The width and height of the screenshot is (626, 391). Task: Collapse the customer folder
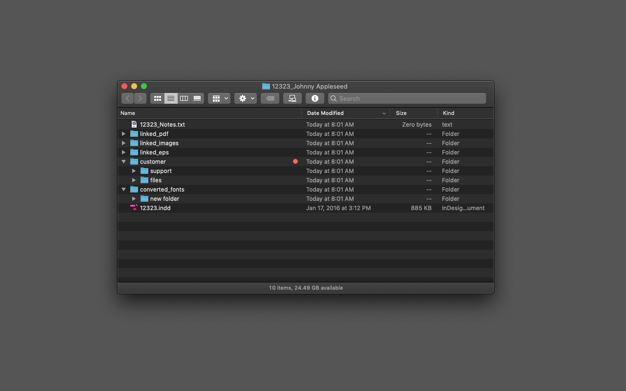(x=124, y=162)
